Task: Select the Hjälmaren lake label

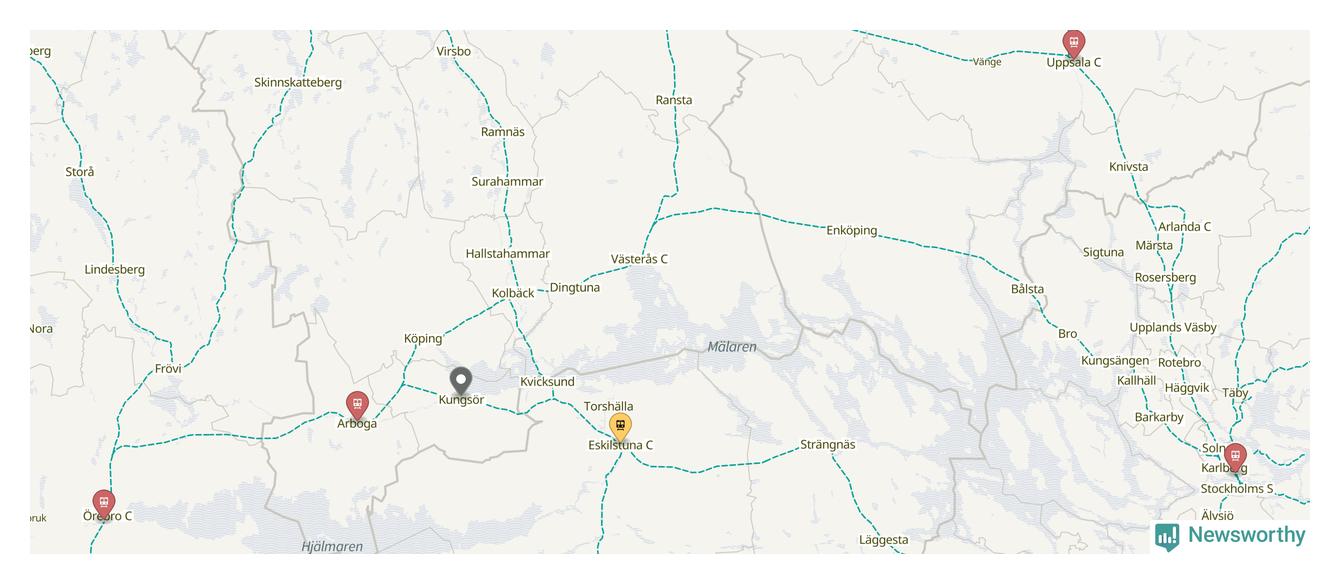Action: point(332,547)
